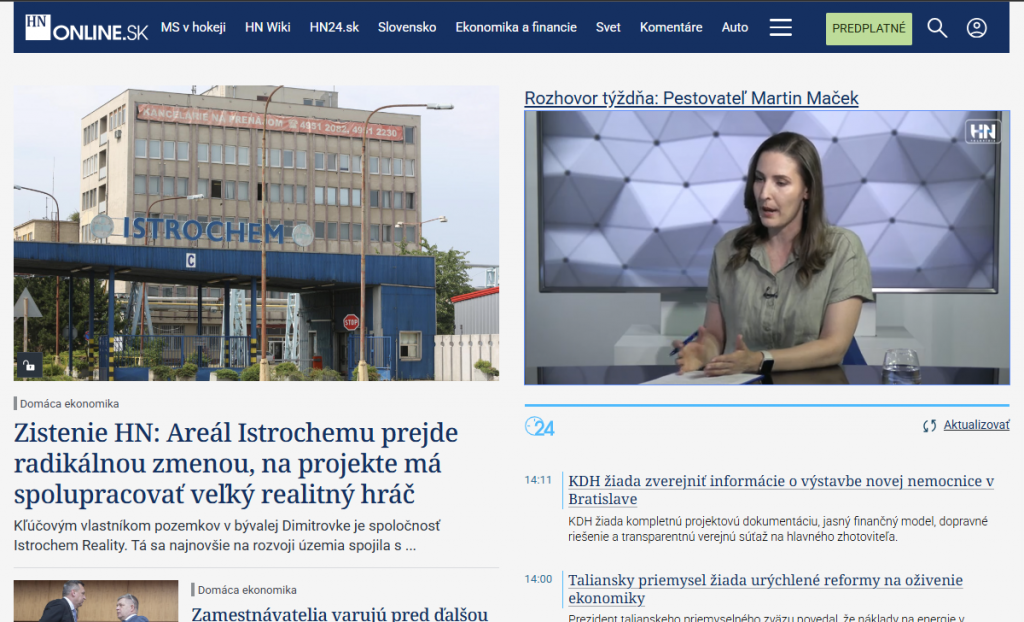Click the 24 clock news icon

click(539, 427)
